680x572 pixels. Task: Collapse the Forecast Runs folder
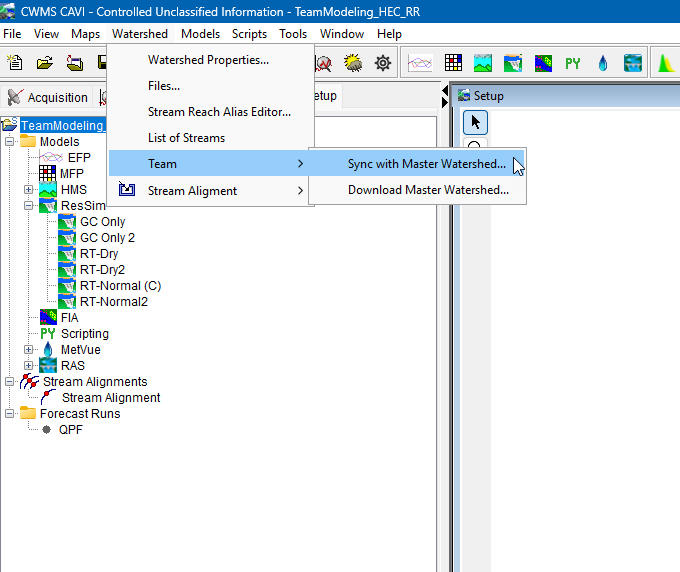(10, 414)
